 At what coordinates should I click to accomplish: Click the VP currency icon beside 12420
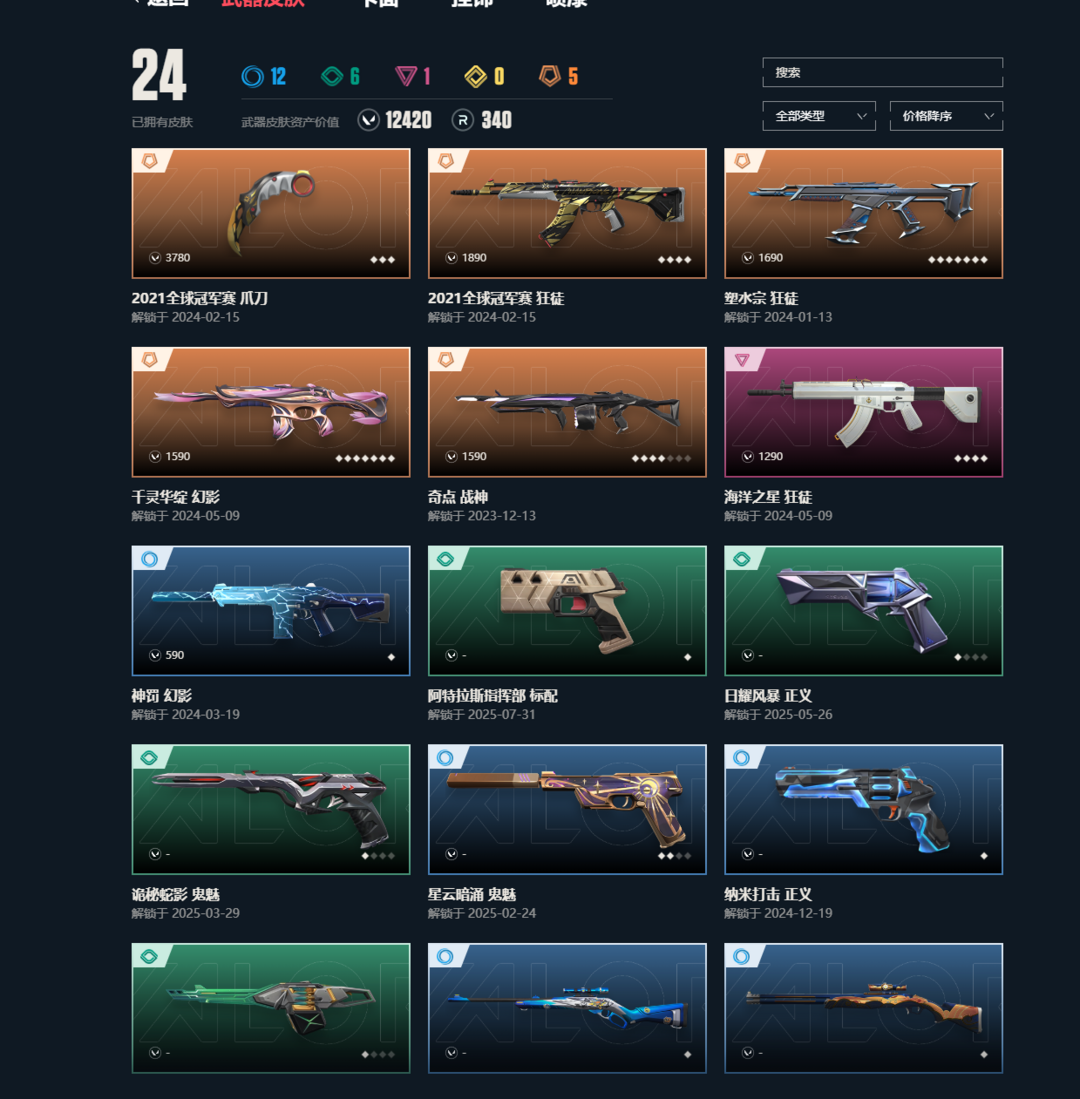click(369, 120)
